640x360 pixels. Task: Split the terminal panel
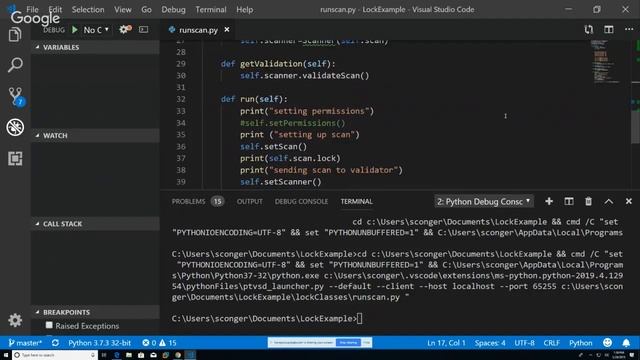pyautogui.click(x=569, y=201)
